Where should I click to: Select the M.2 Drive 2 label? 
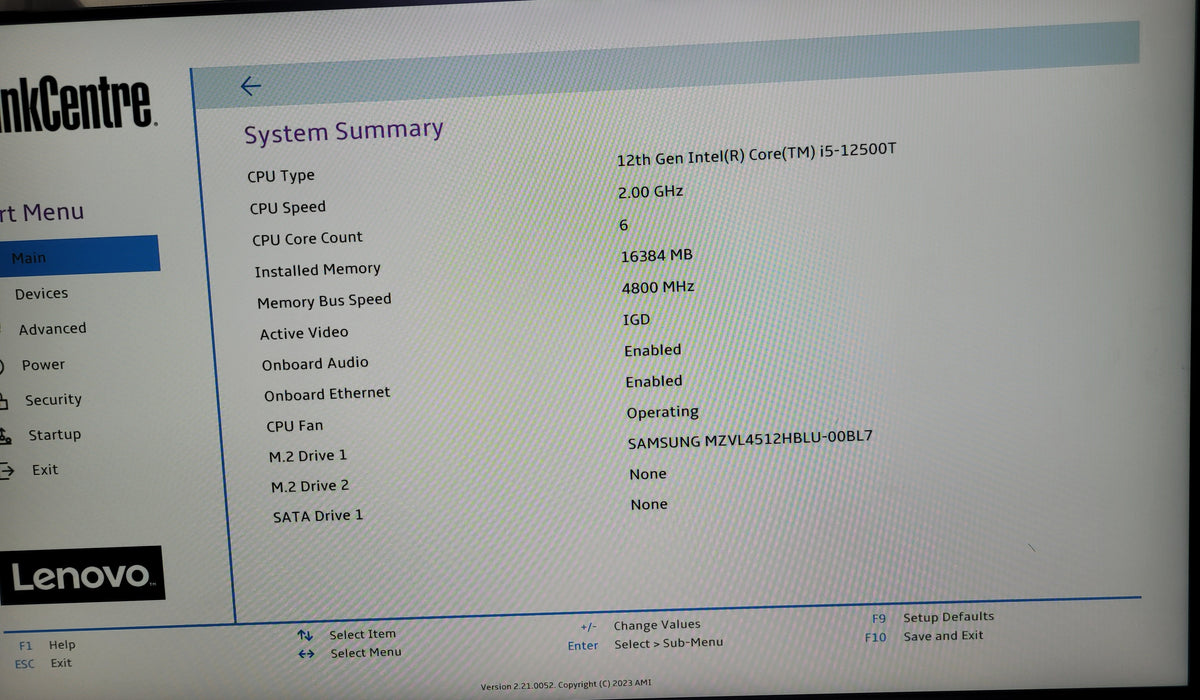[x=310, y=486]
